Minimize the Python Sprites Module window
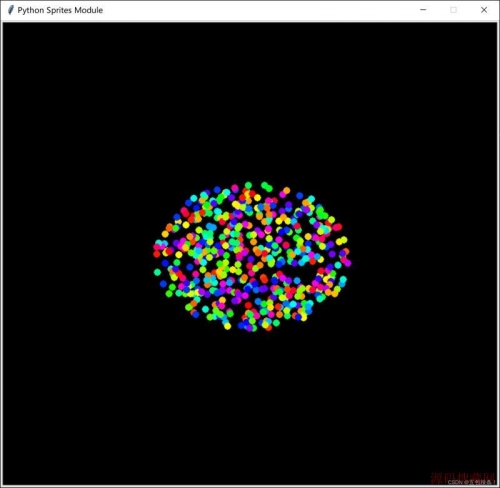The image size is (500, 488). (x=423, y=10)
